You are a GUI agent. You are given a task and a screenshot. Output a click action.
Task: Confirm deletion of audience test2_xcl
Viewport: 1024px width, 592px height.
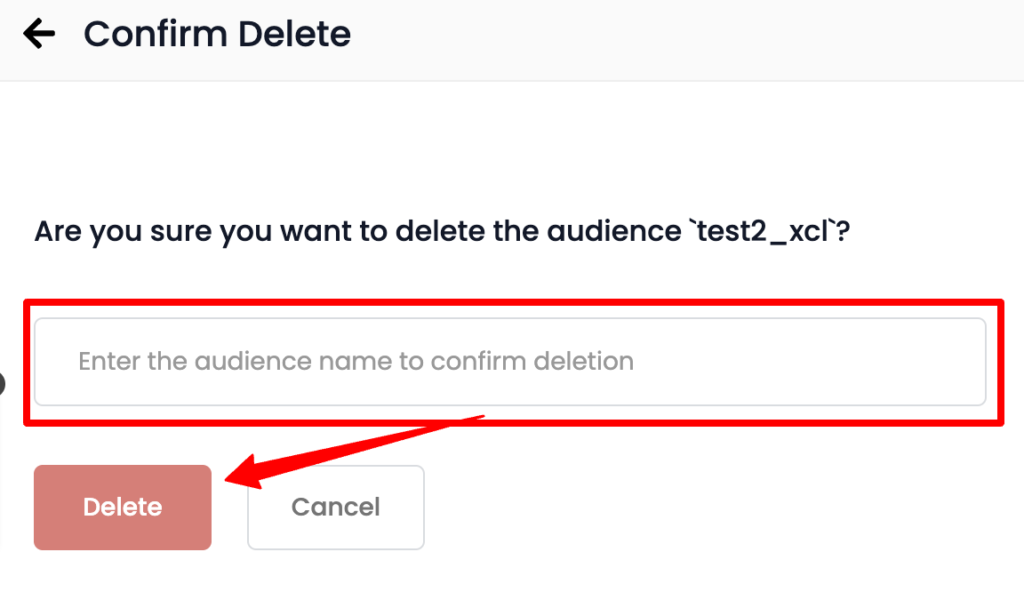pos(122,507)
